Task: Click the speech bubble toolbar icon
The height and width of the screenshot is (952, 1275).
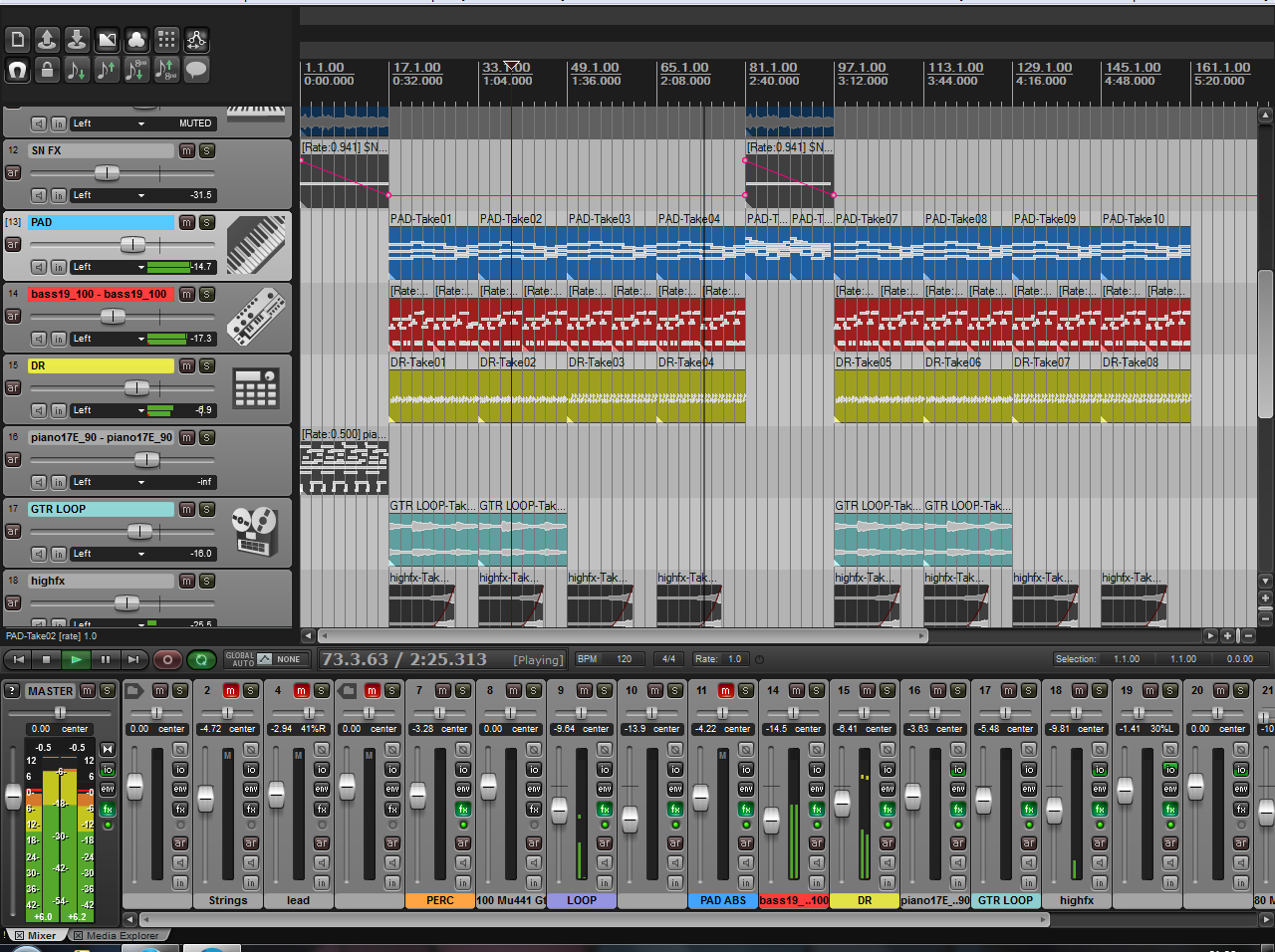Action: click(196, 70)
